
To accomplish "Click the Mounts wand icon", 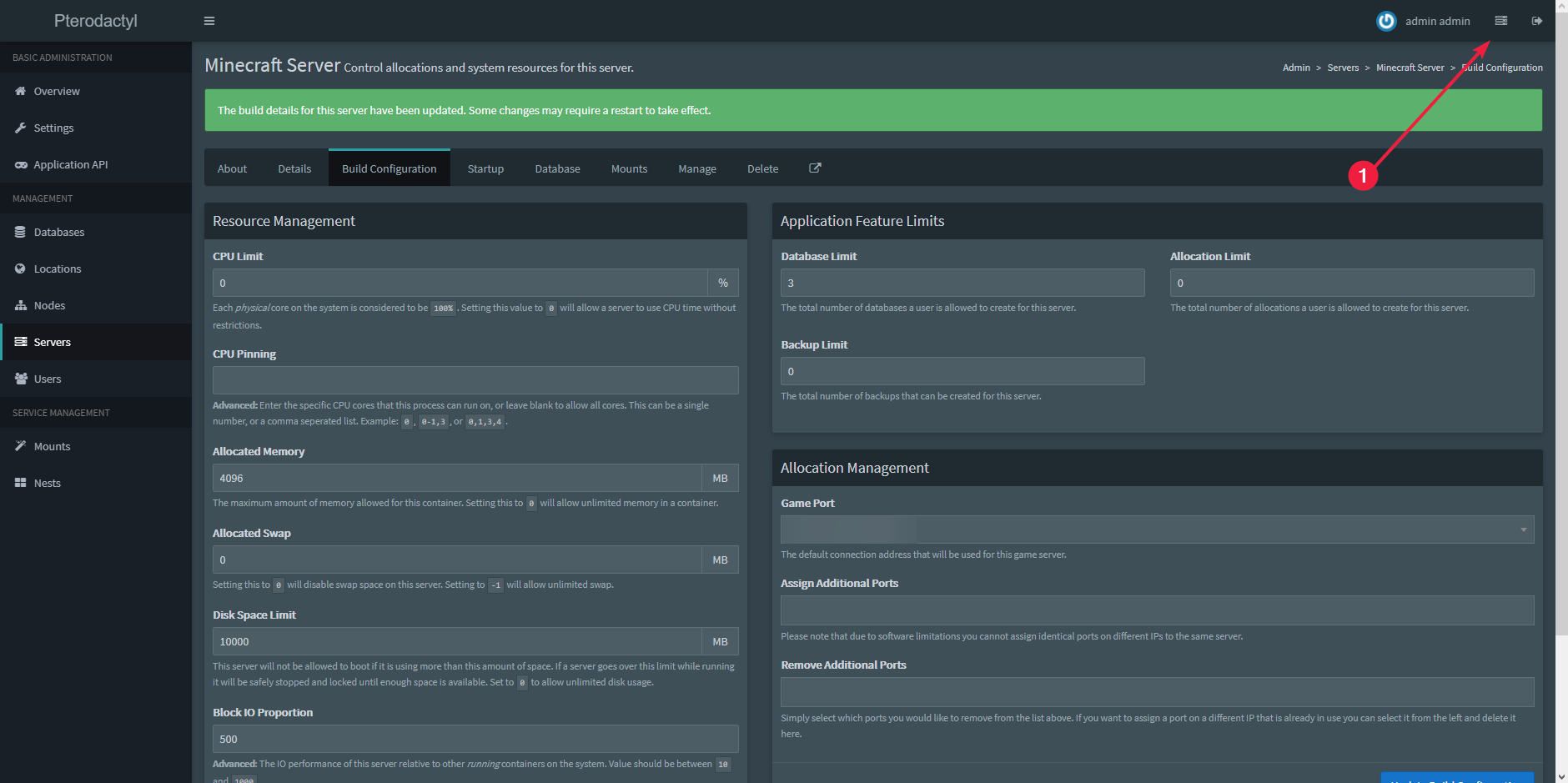I will [x=21, y=446].
